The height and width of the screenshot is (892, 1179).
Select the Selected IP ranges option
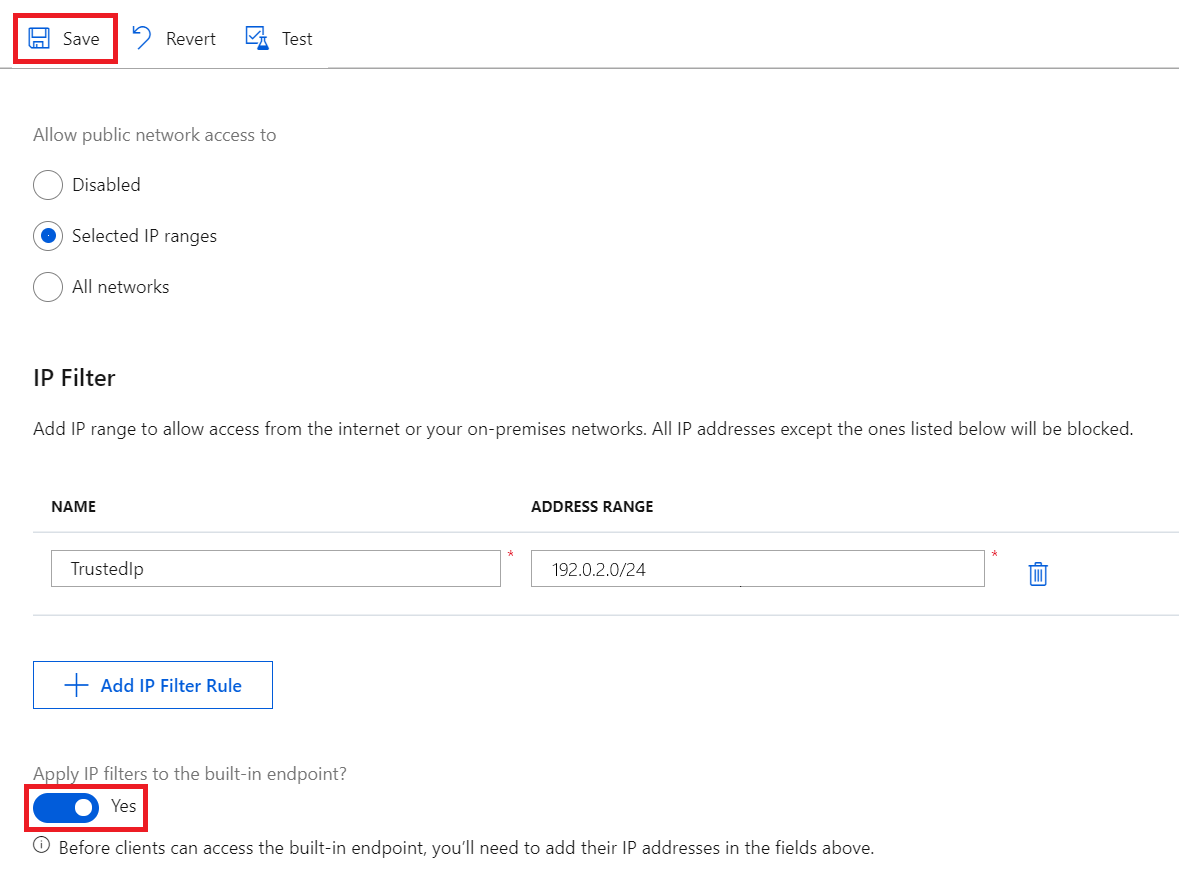[47, 236]
